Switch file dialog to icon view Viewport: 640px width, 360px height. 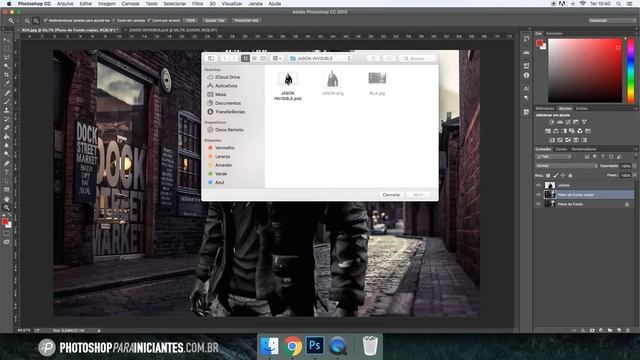245,58
